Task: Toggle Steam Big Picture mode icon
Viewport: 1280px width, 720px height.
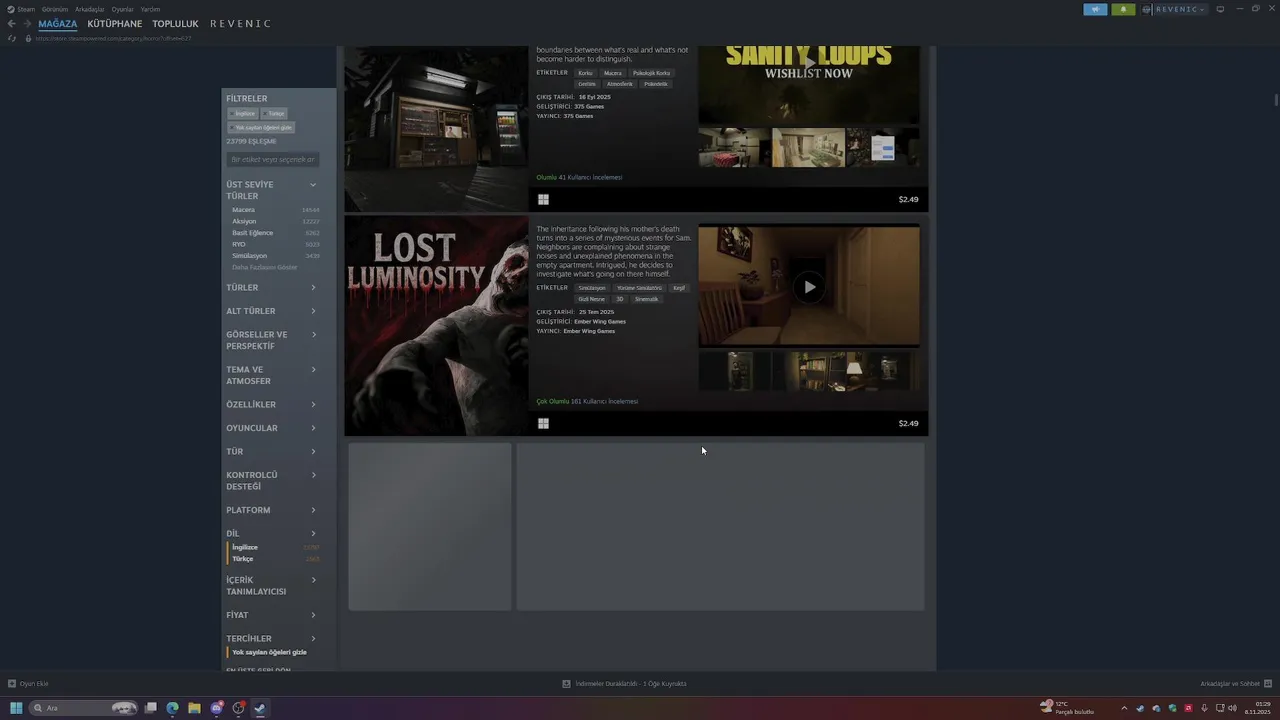Action: coord(1220,9)
